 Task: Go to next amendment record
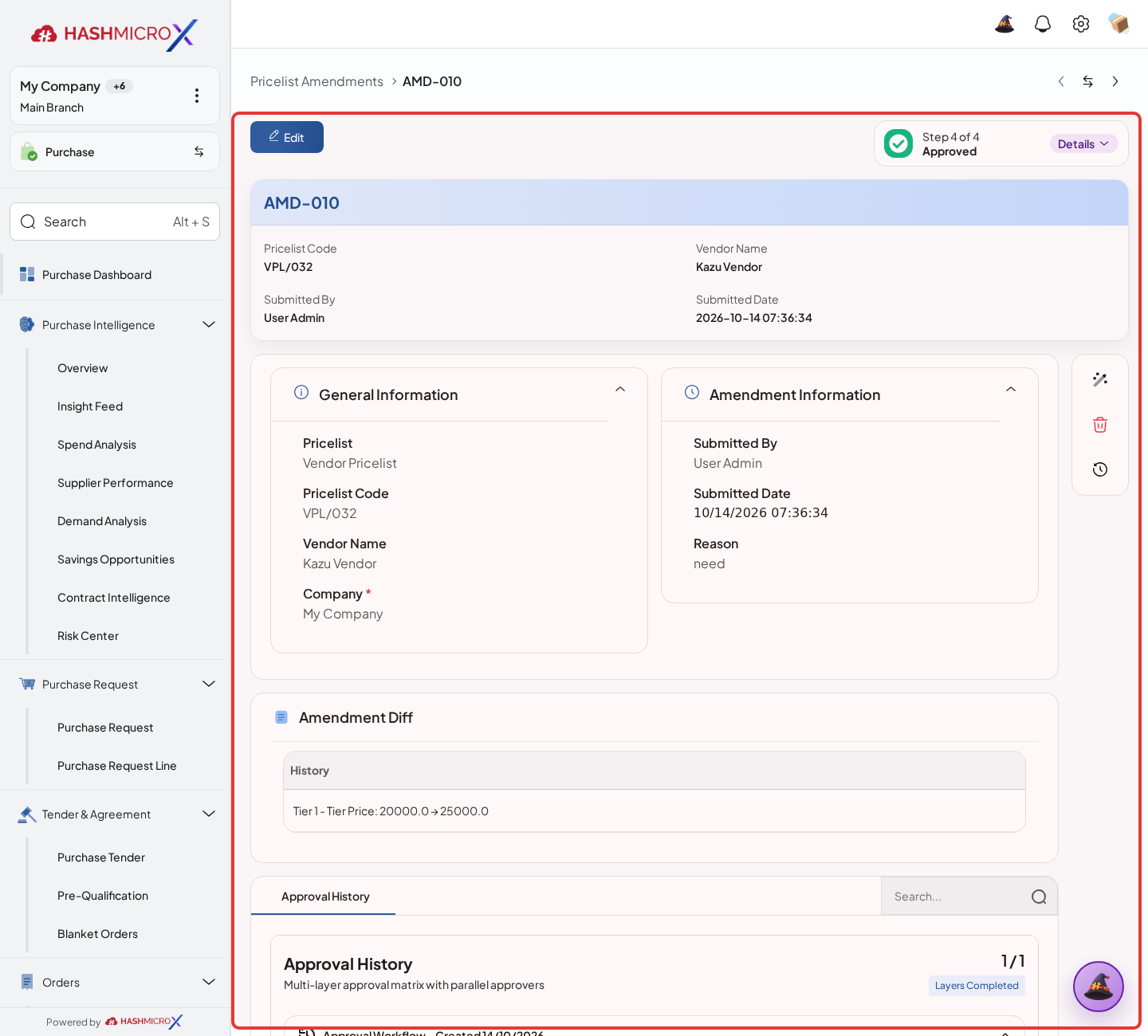(1115, 81)
